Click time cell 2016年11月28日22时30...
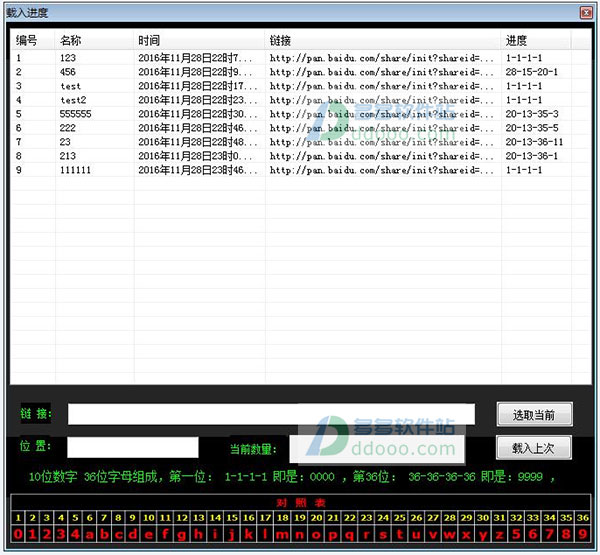 [198, 114]
